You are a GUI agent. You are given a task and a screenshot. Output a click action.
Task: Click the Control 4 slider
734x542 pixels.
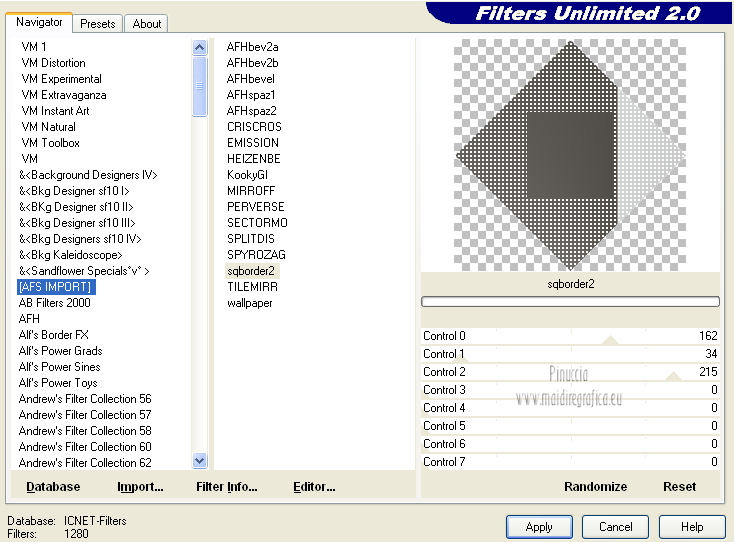[x=570, y=408]
